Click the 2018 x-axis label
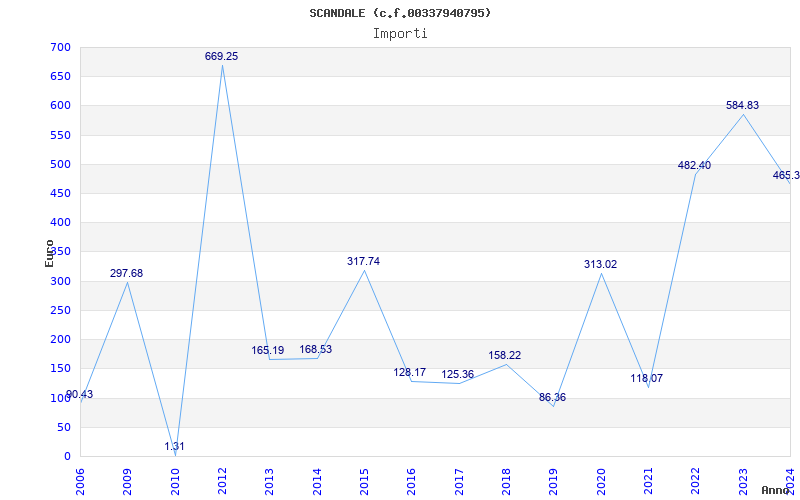Image resolution: width=800 pixels, height=500 pixels. [507, 481]
